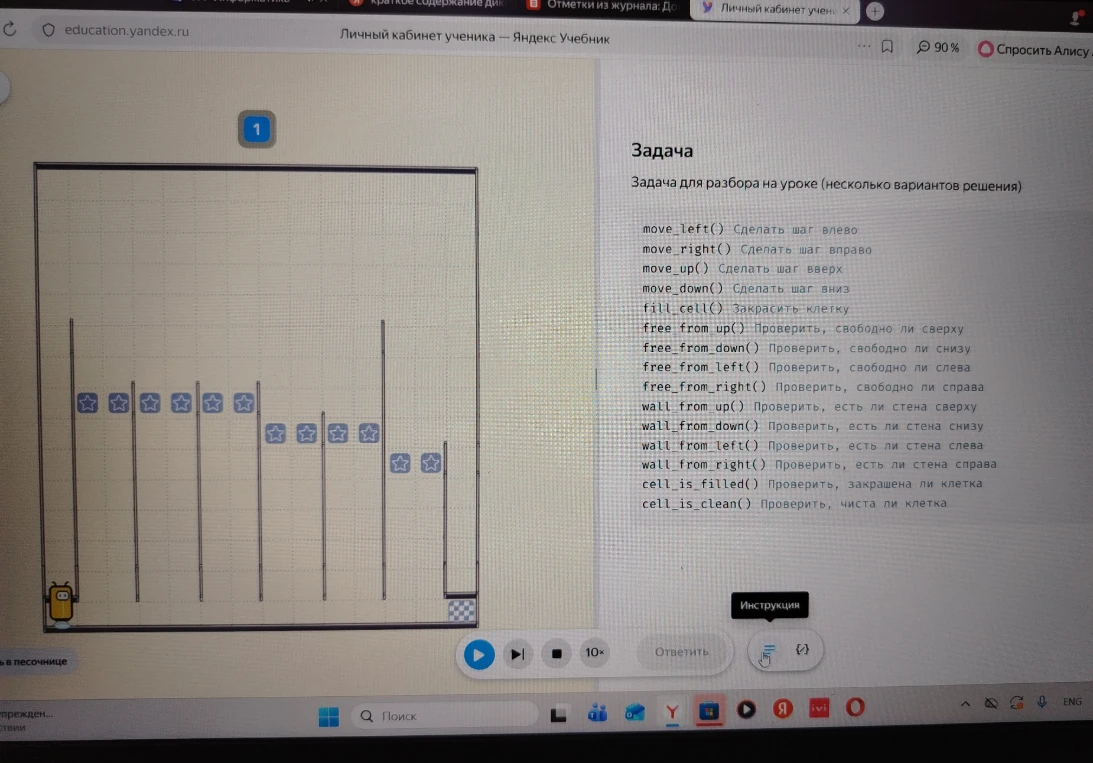Click the move_down() command line
1093x763 pixels.
746,288
